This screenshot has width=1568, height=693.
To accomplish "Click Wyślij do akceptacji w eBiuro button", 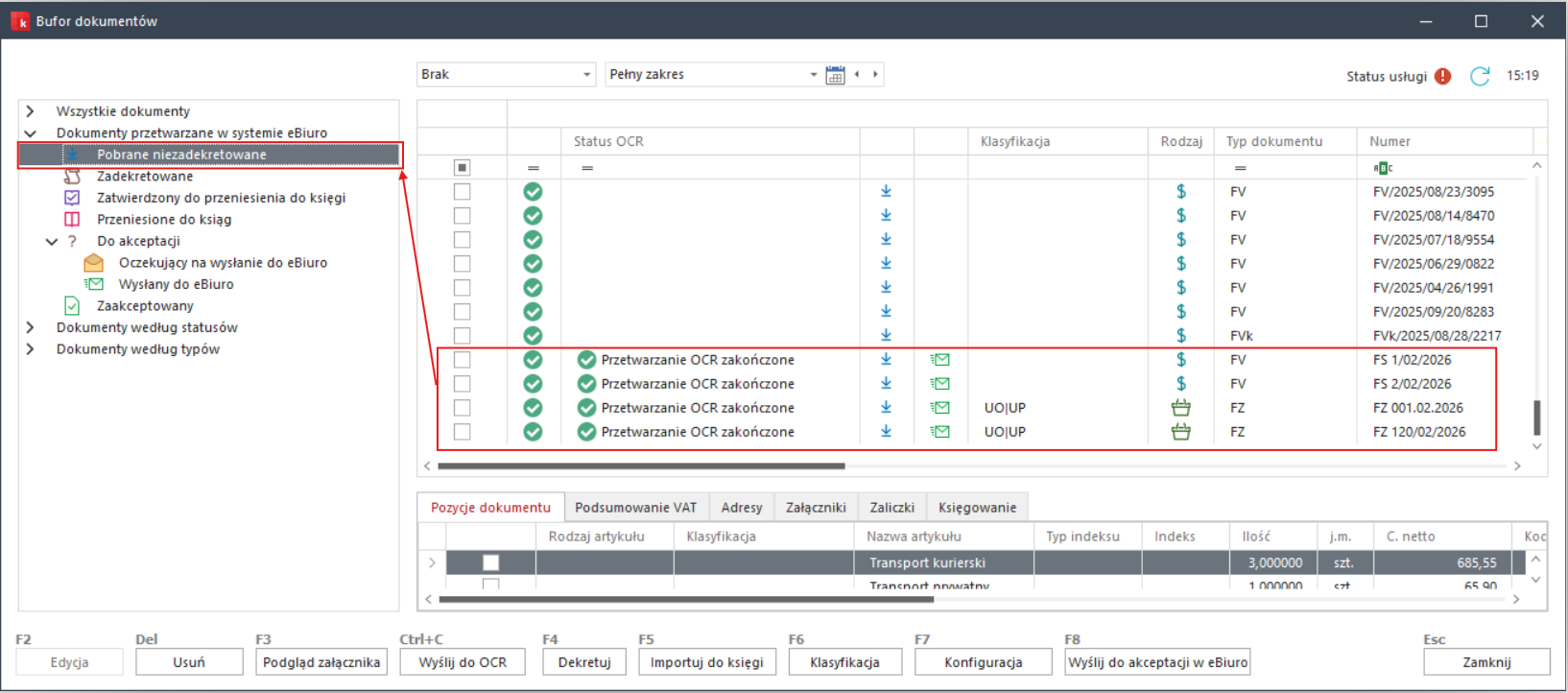I will (1157, 662).
